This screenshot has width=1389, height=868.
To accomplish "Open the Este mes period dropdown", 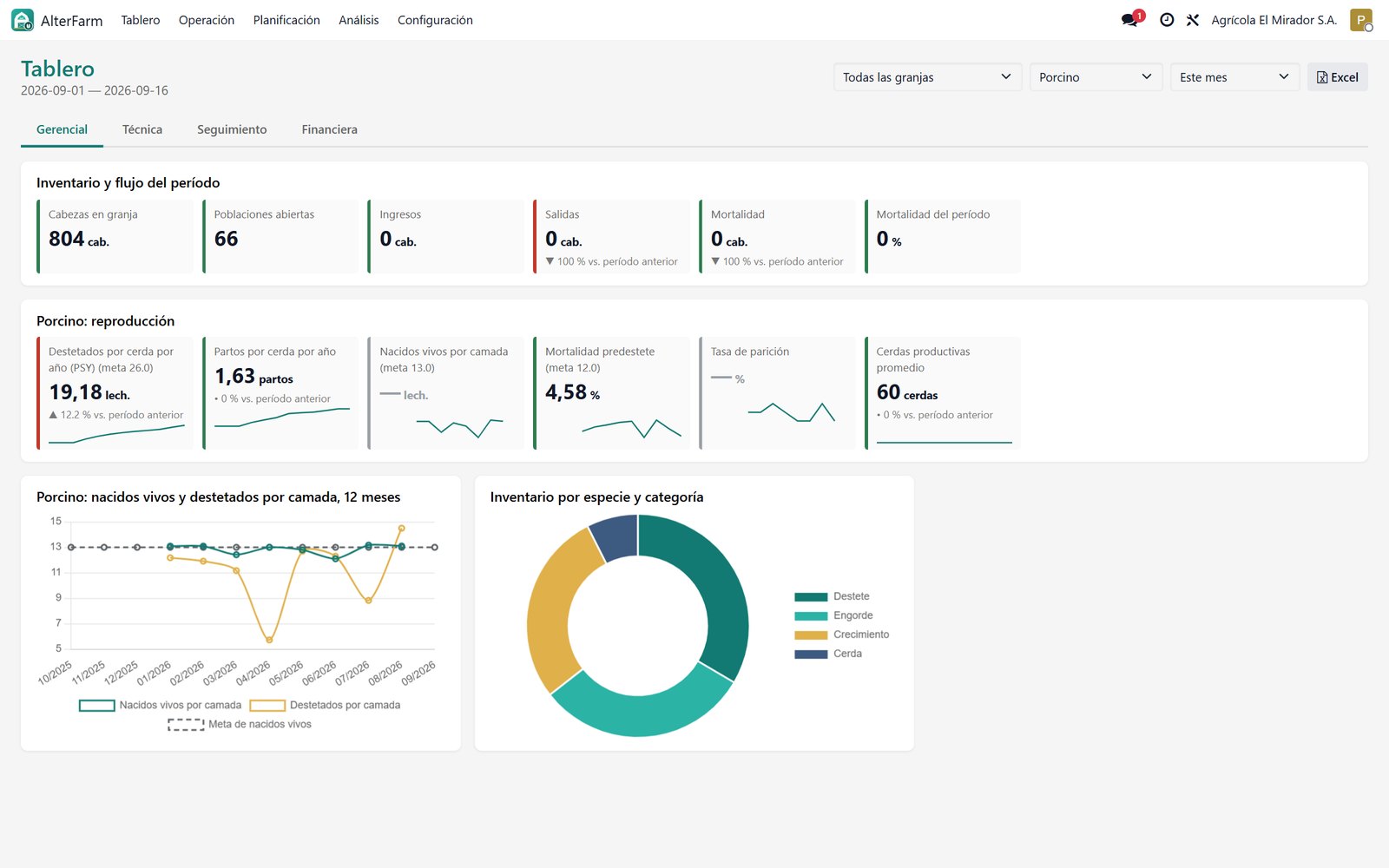I will tap(1234, 77).
